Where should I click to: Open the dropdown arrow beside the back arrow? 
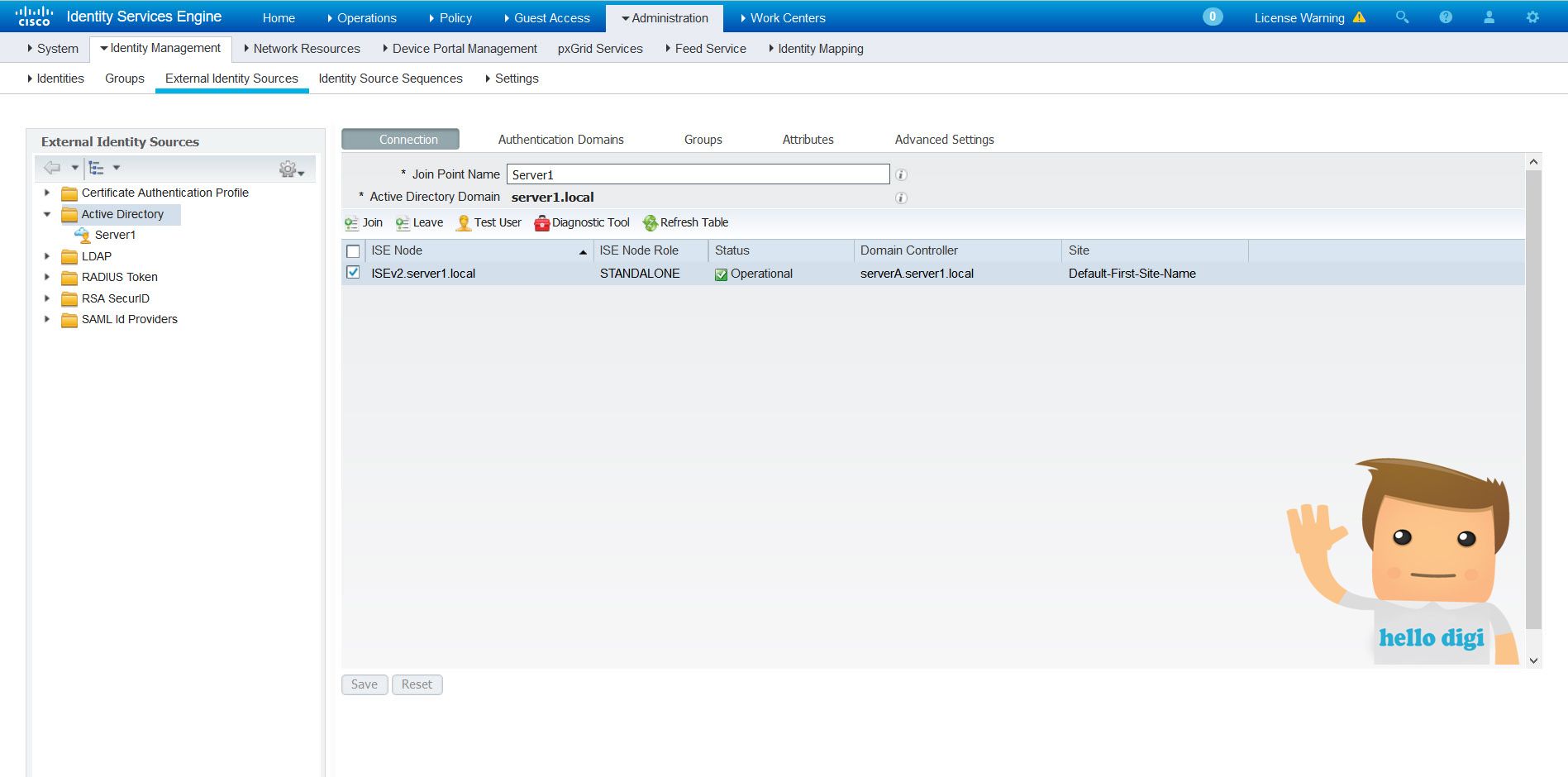(74, 168)
